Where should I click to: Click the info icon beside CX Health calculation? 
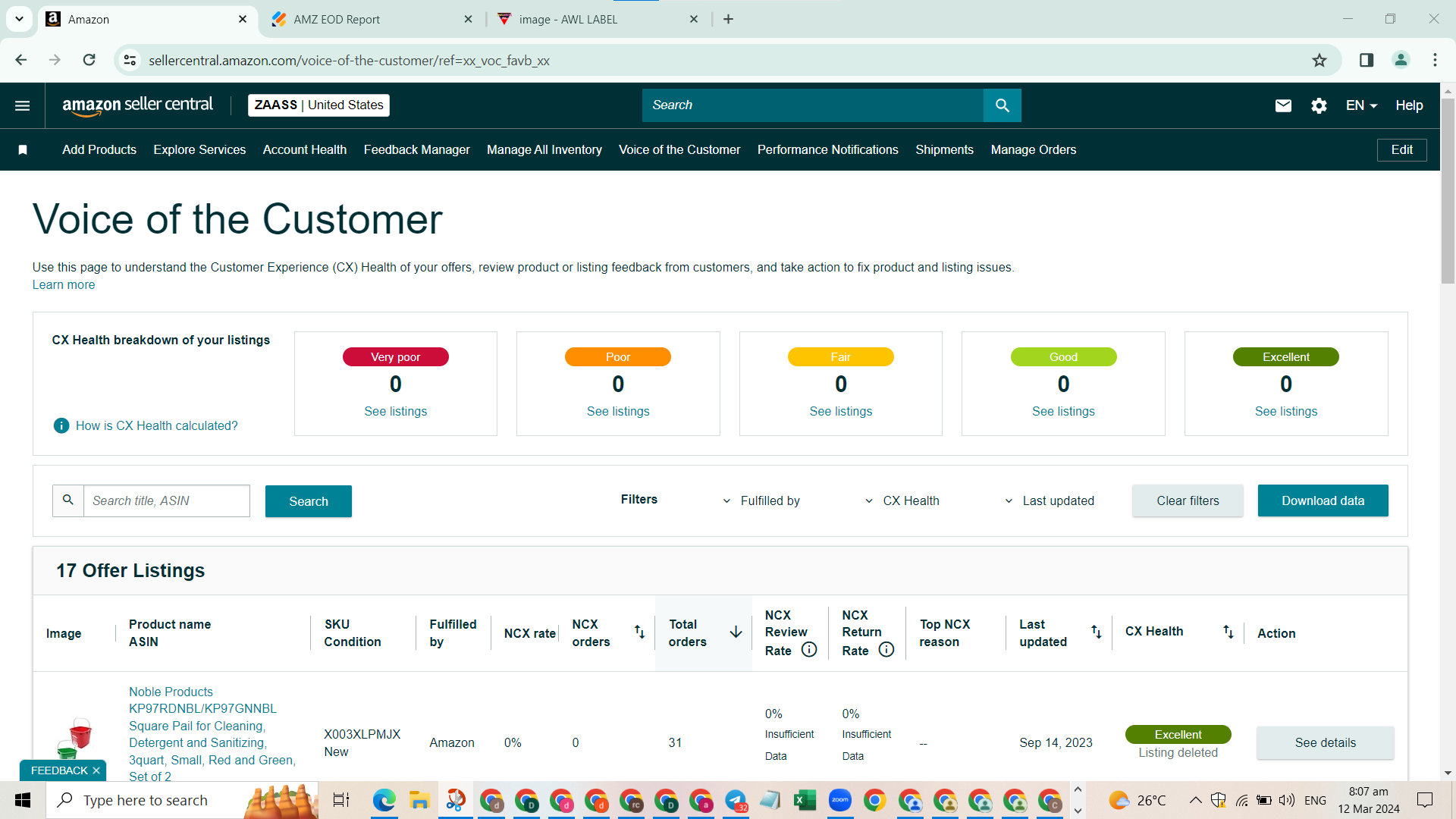pos(61,426)
